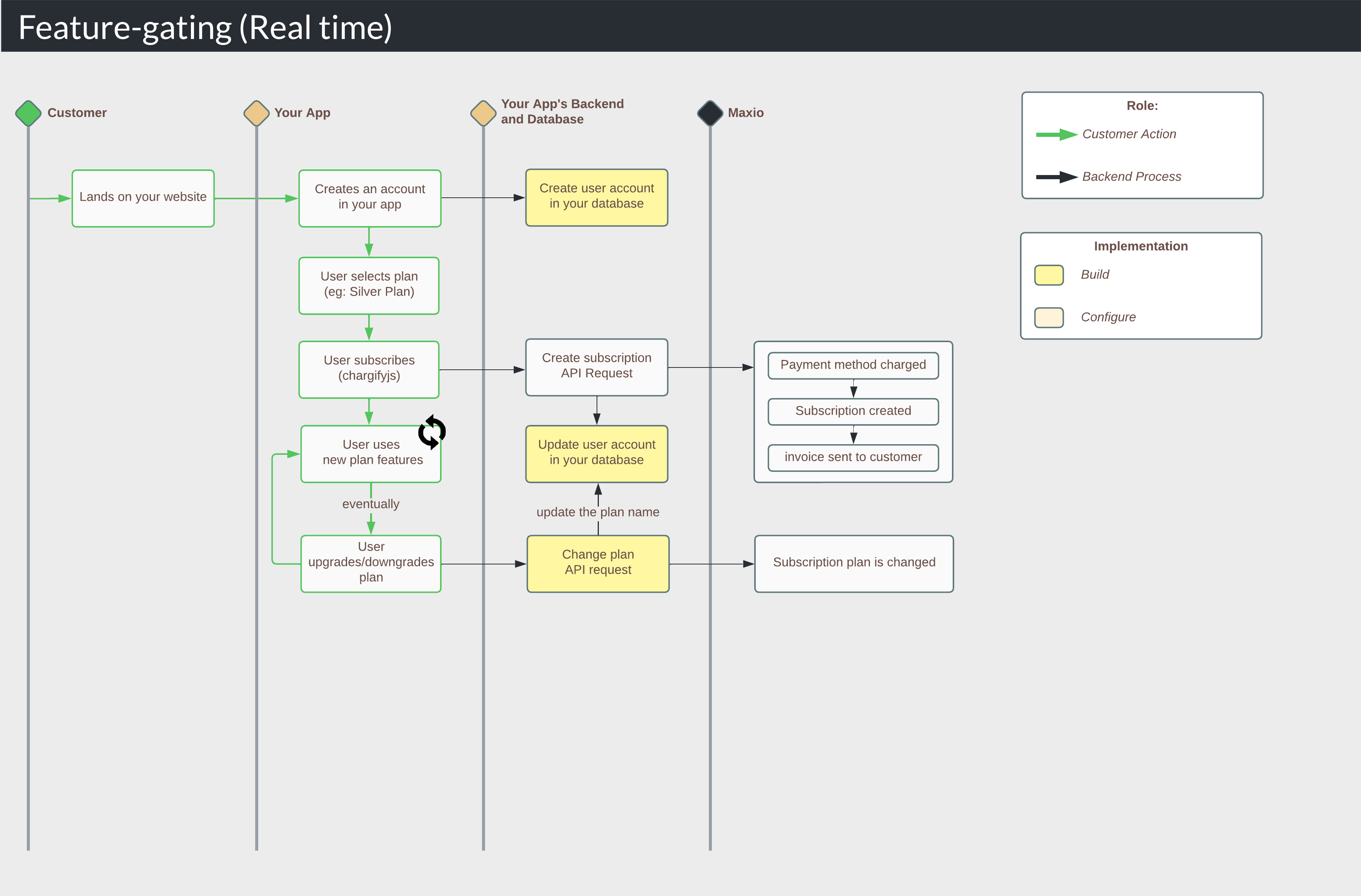Click the 'Role:' legend title
The width and height of the screenshot is (1361, 896).
click(x=1142, y=106)
